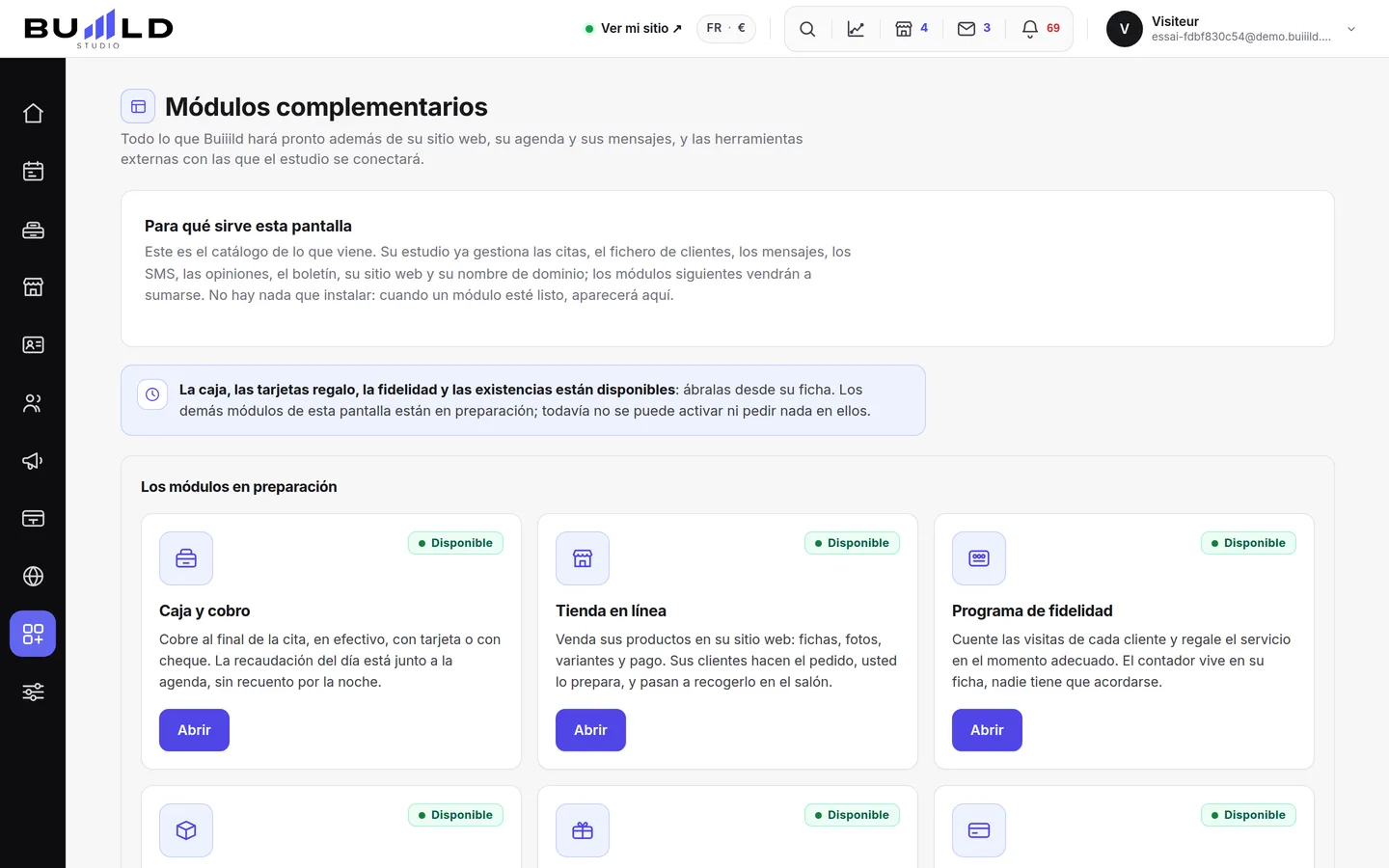Click the Caja y cobro module icon
The width and height of the screenshot is (1389, 868).
(x=186, y=558)
